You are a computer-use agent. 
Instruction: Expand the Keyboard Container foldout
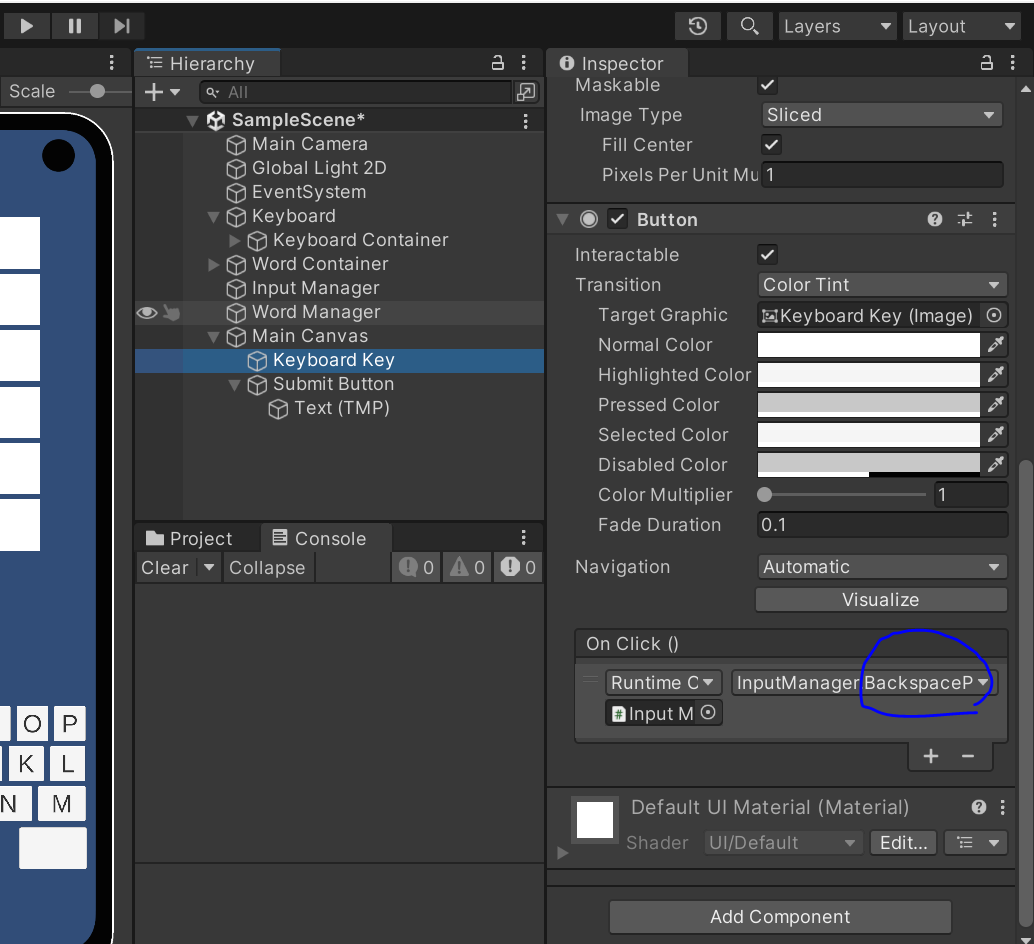pyautogui.click(x=235, y=241)
